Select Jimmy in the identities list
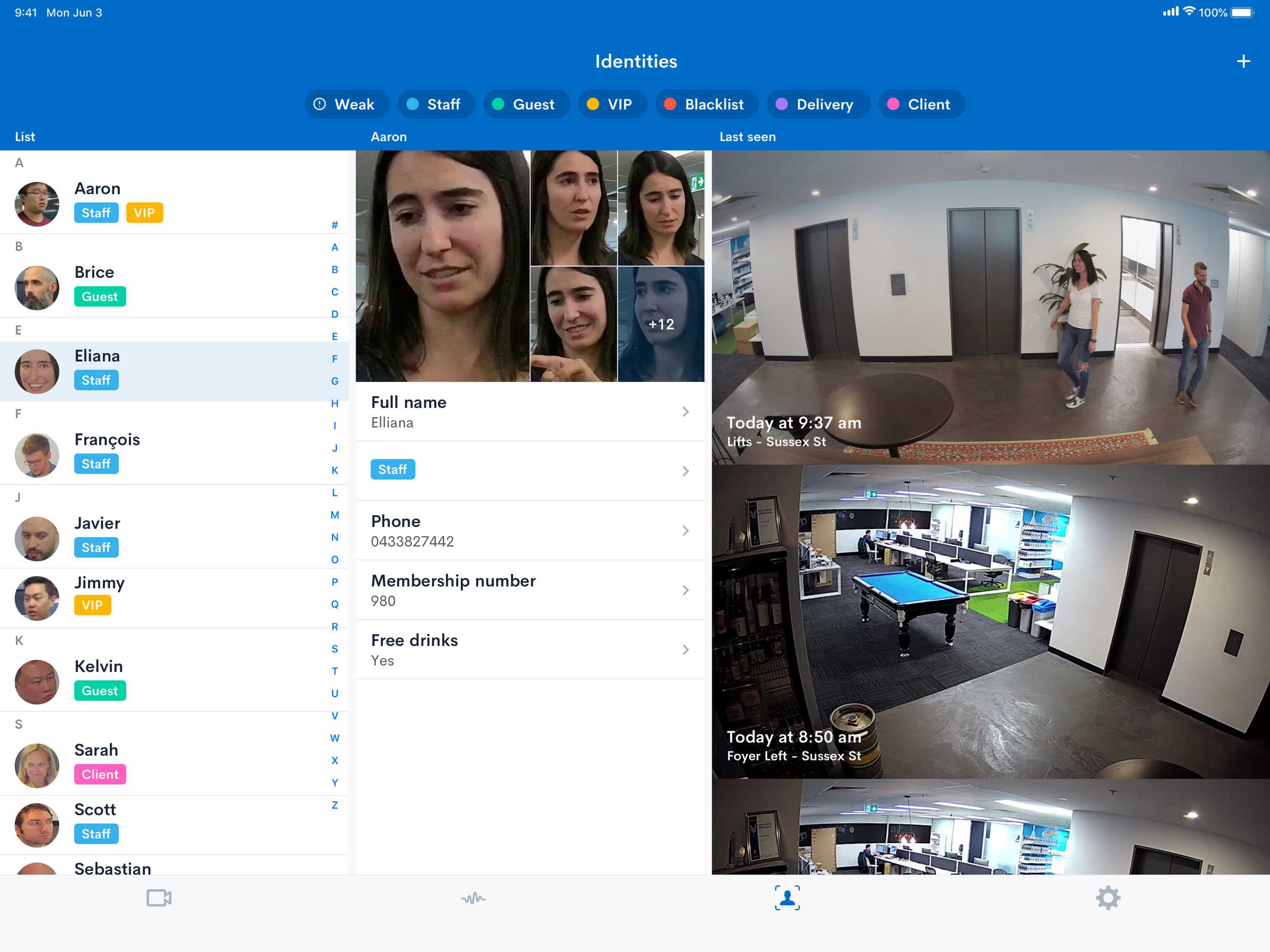The height and width of the screenshot is (952, 1270). (x=174, y=598)
